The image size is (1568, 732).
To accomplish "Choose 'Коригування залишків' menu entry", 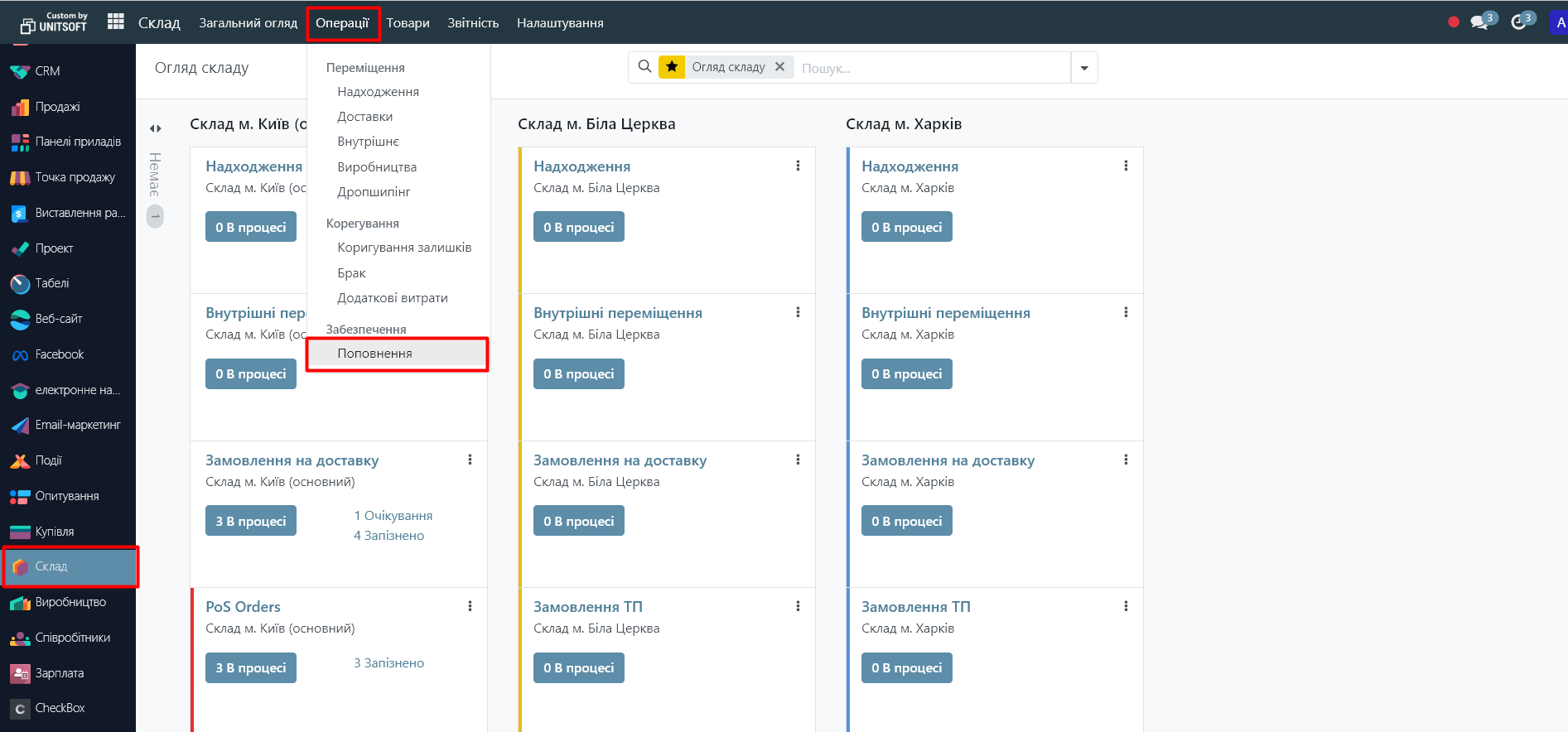I will click(x=404, y=248).
